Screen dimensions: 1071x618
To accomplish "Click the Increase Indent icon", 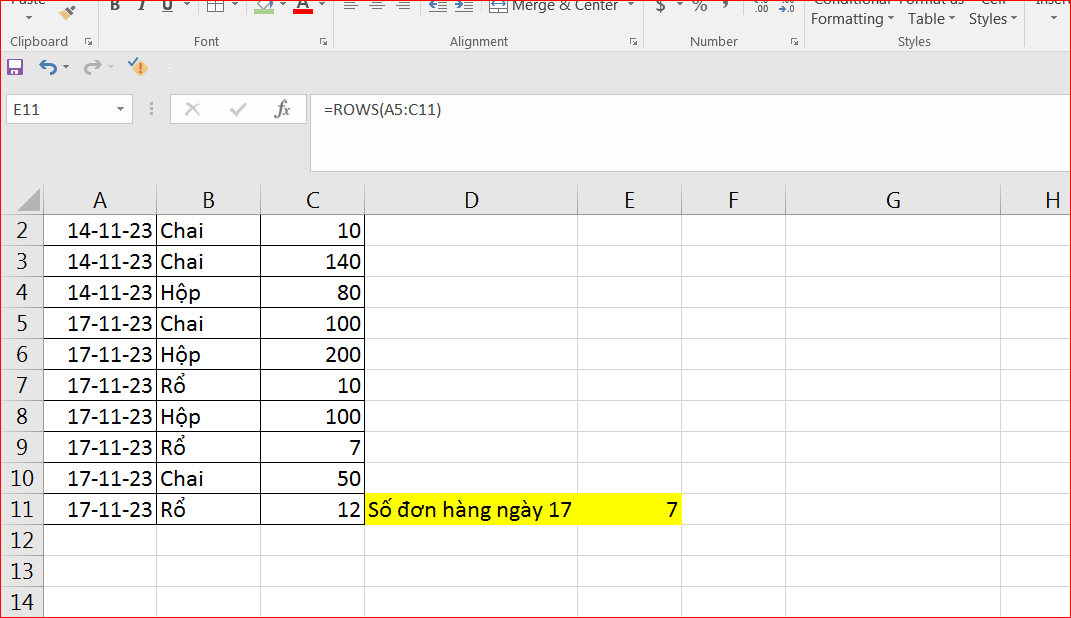I will click(x=464, y=6).
